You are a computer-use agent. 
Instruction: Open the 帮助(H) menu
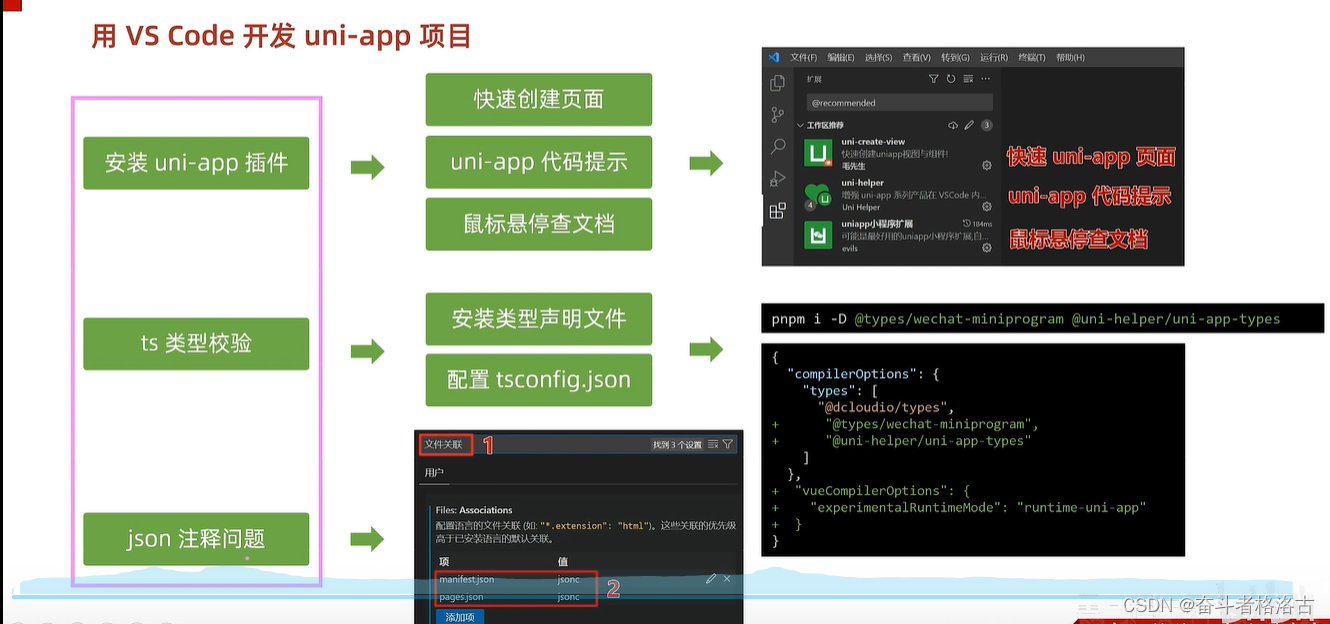click(x=1070, y=57)
